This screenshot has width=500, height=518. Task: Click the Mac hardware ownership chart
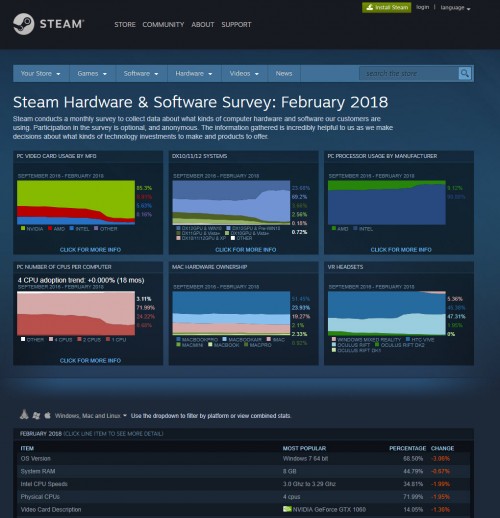coord(231,313)
